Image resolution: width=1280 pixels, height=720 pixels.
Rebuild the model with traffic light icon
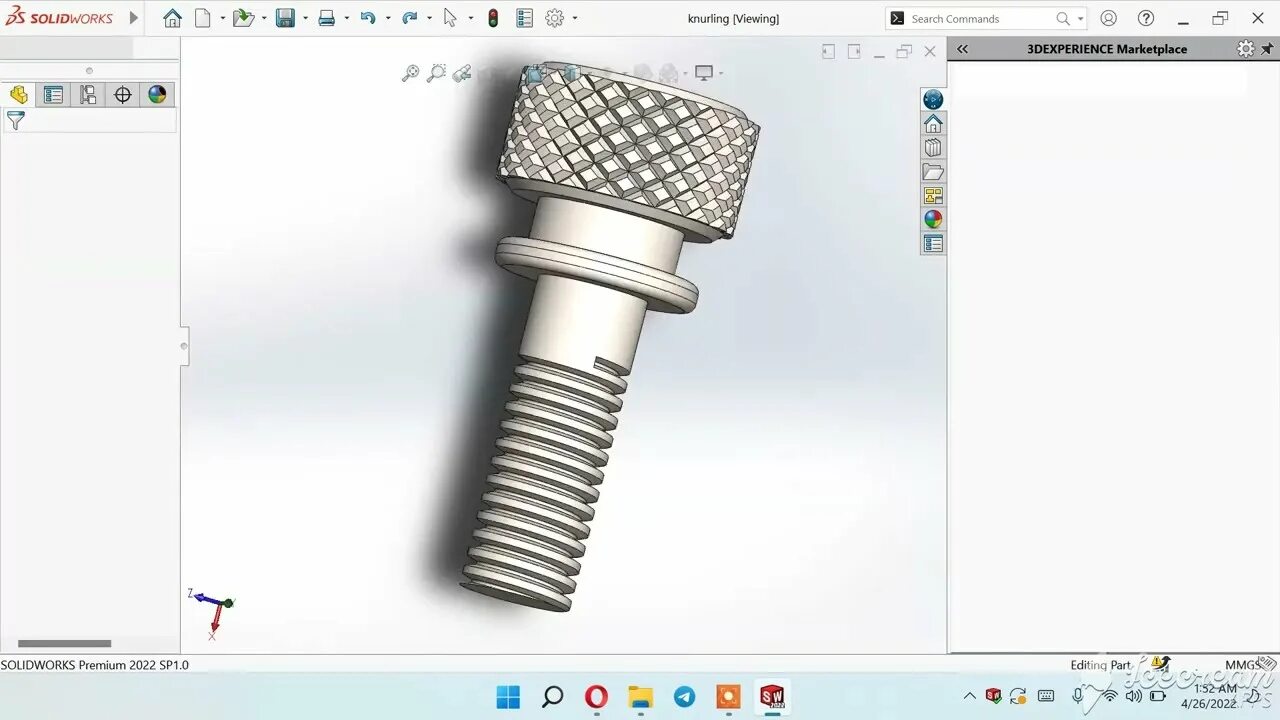[x=493, y=18]
